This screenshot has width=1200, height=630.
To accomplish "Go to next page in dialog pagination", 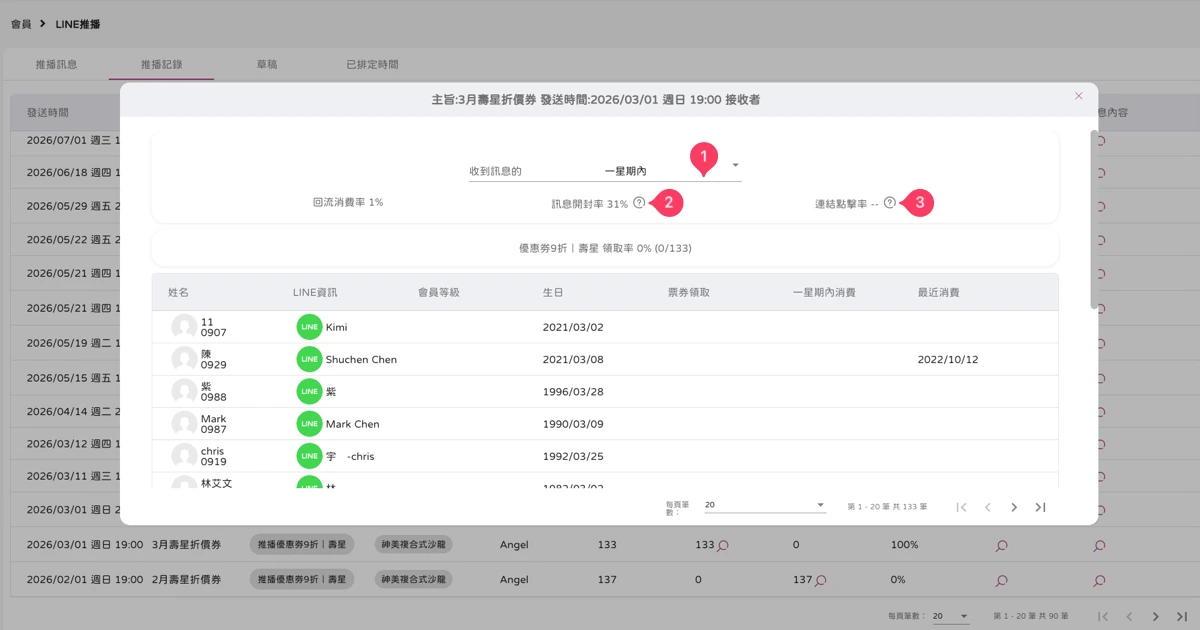I will [x=1014, y=507].
